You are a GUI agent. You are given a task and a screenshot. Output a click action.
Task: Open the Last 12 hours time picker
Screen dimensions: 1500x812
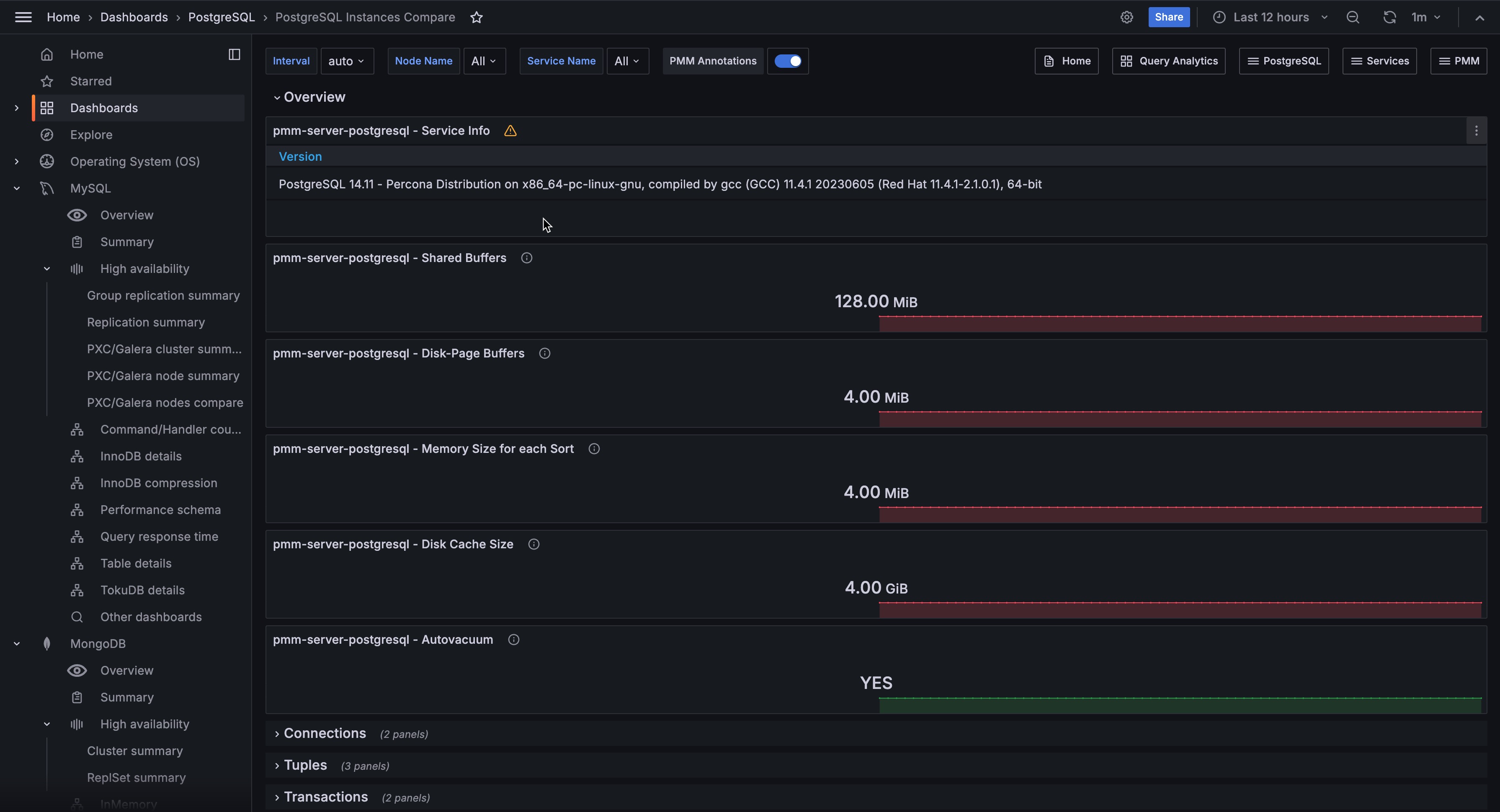[1270, 18]
